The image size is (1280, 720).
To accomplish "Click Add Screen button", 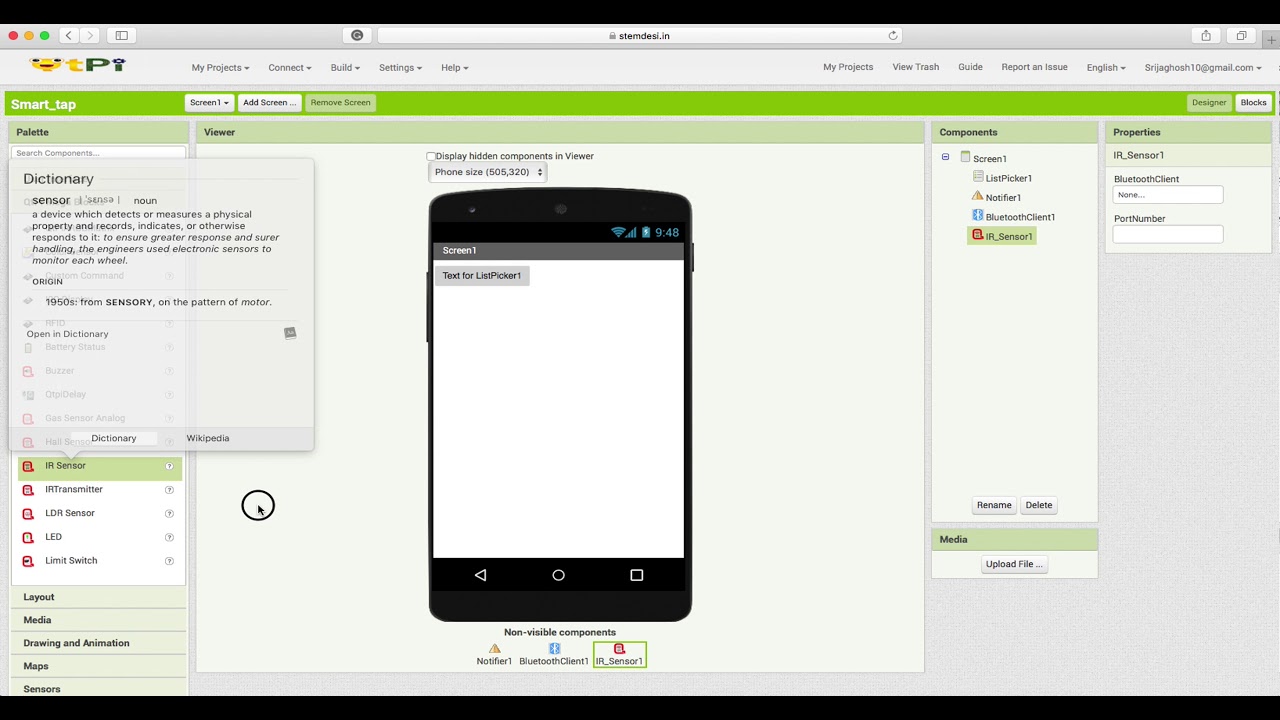I will (x=269, y=102).
